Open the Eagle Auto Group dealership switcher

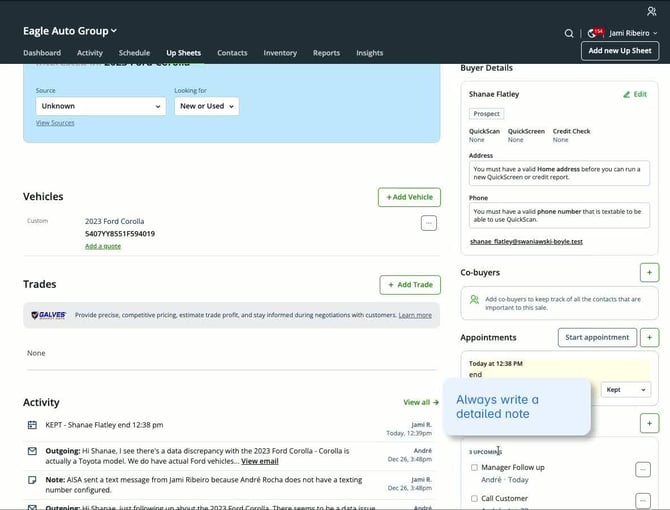(x=70, y=31)
